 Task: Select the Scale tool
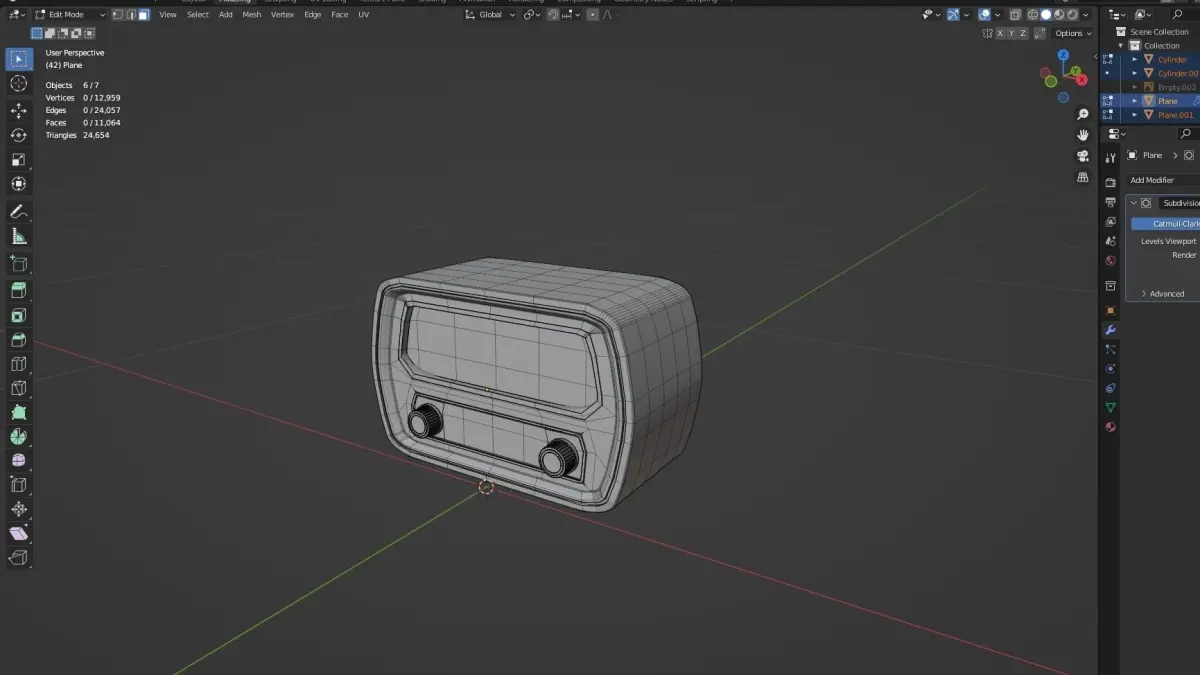point(18,160)
